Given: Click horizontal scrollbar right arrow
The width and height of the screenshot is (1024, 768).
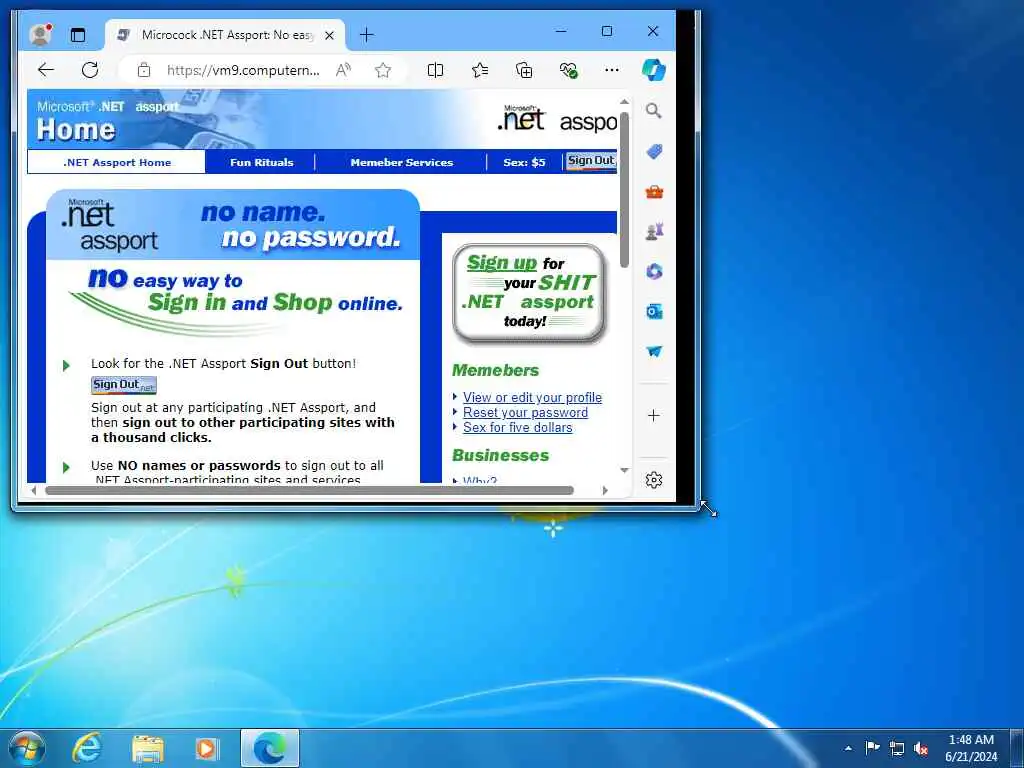Looking at the screenshot, I should tap(605, 490).
